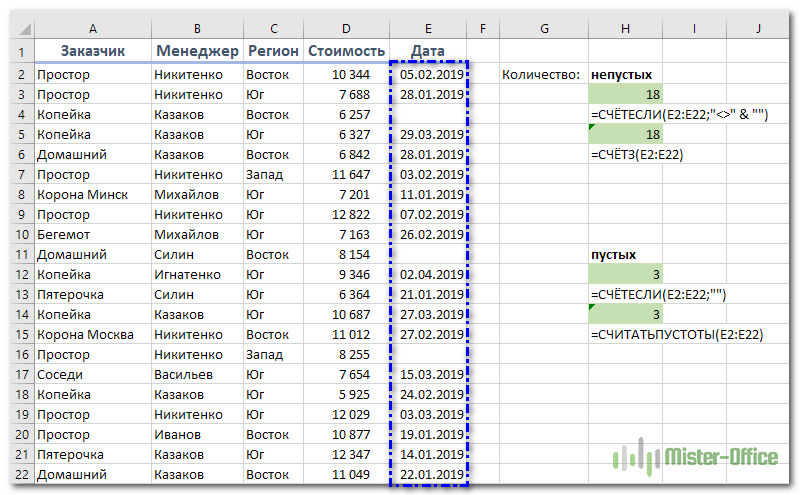Screen dimensions: 800x495
Task: Select column H header
Action: point(626,29)
